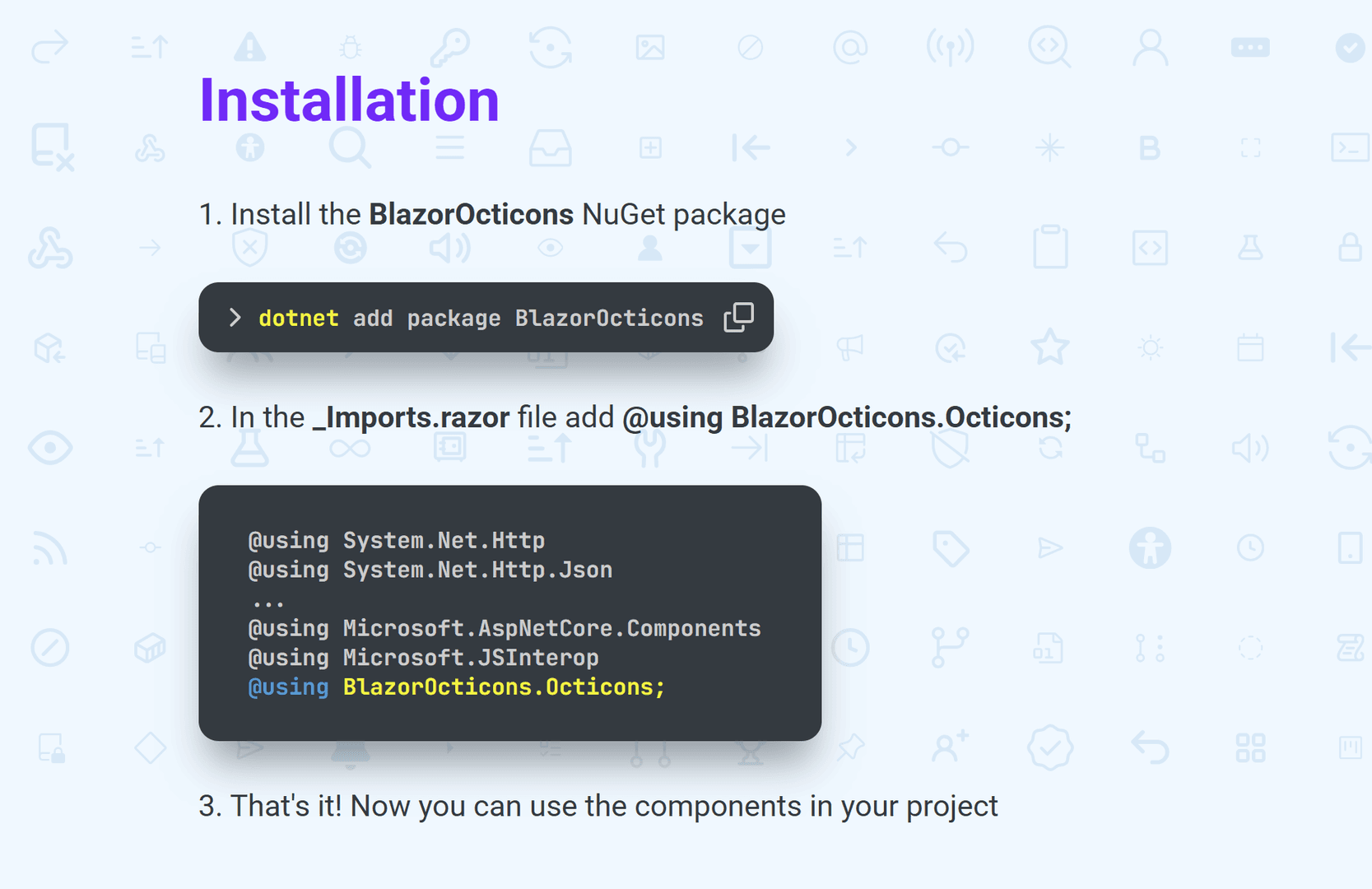Click the lock icon in the top-right area
This screenshot has width=1372, height=889.
(x=1350, y=247)
